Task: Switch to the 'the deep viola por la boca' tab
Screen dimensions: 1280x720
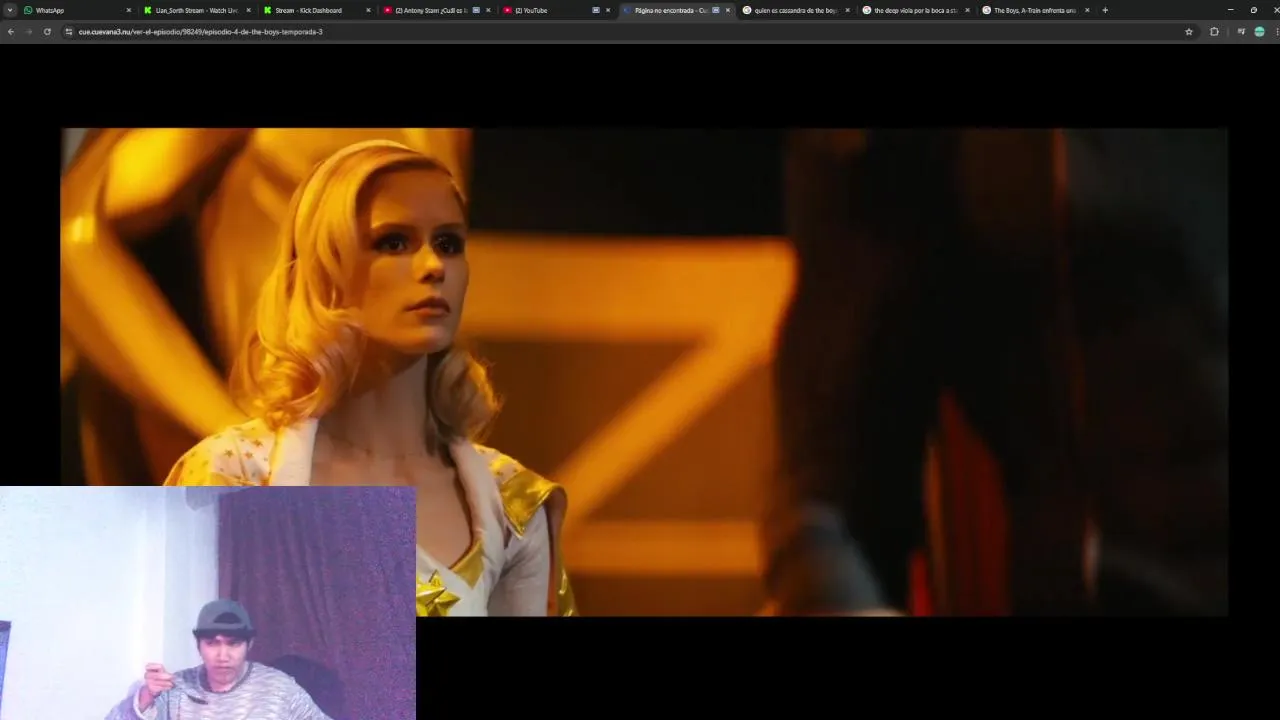Action: (x=915, y=10)
